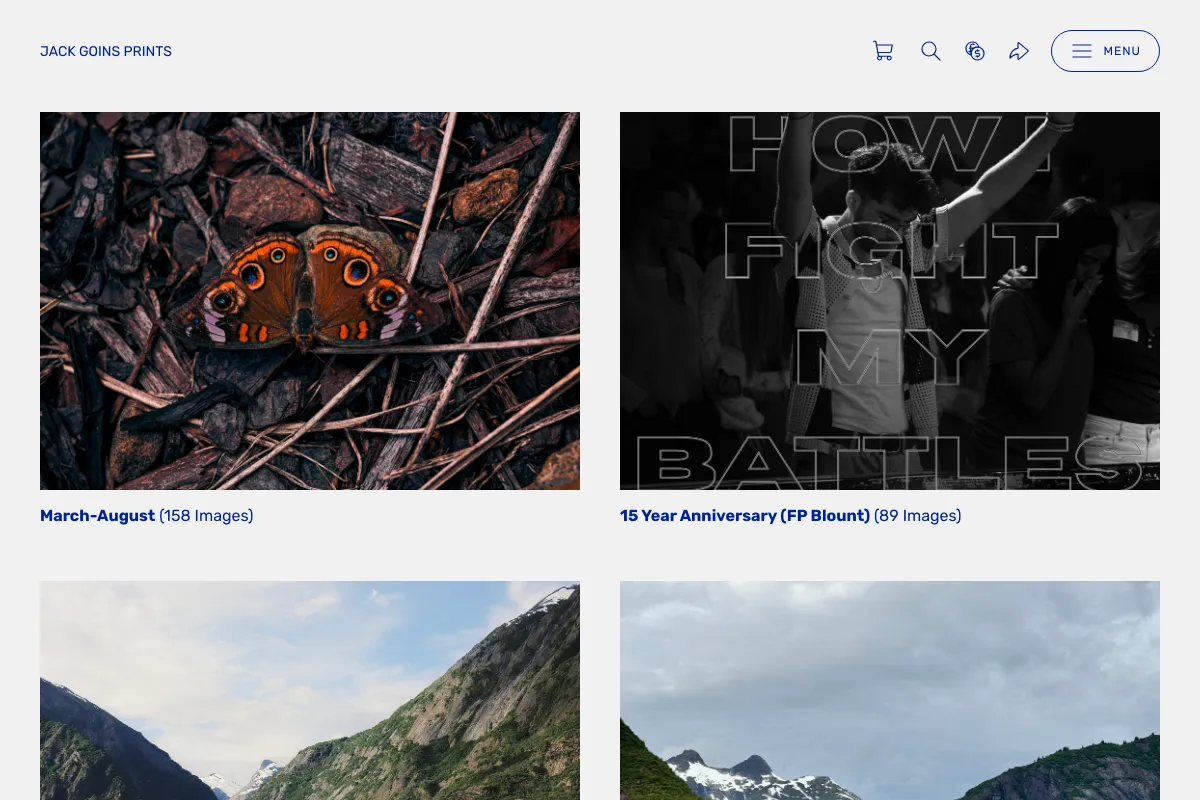
Task: Click the (158 Images) count text
Action: pos(206,516)
